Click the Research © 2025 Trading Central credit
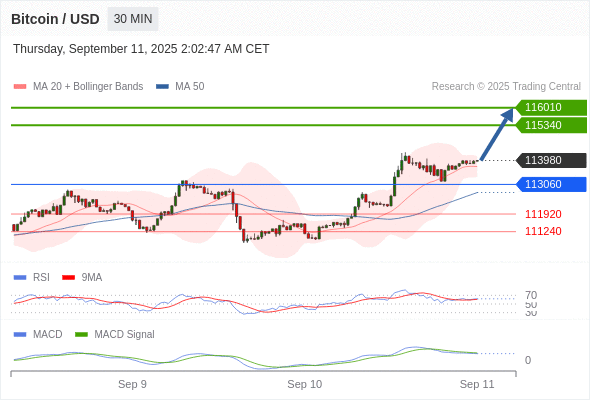Viewport: 590px width, 400px height. [x=506, y=87]
